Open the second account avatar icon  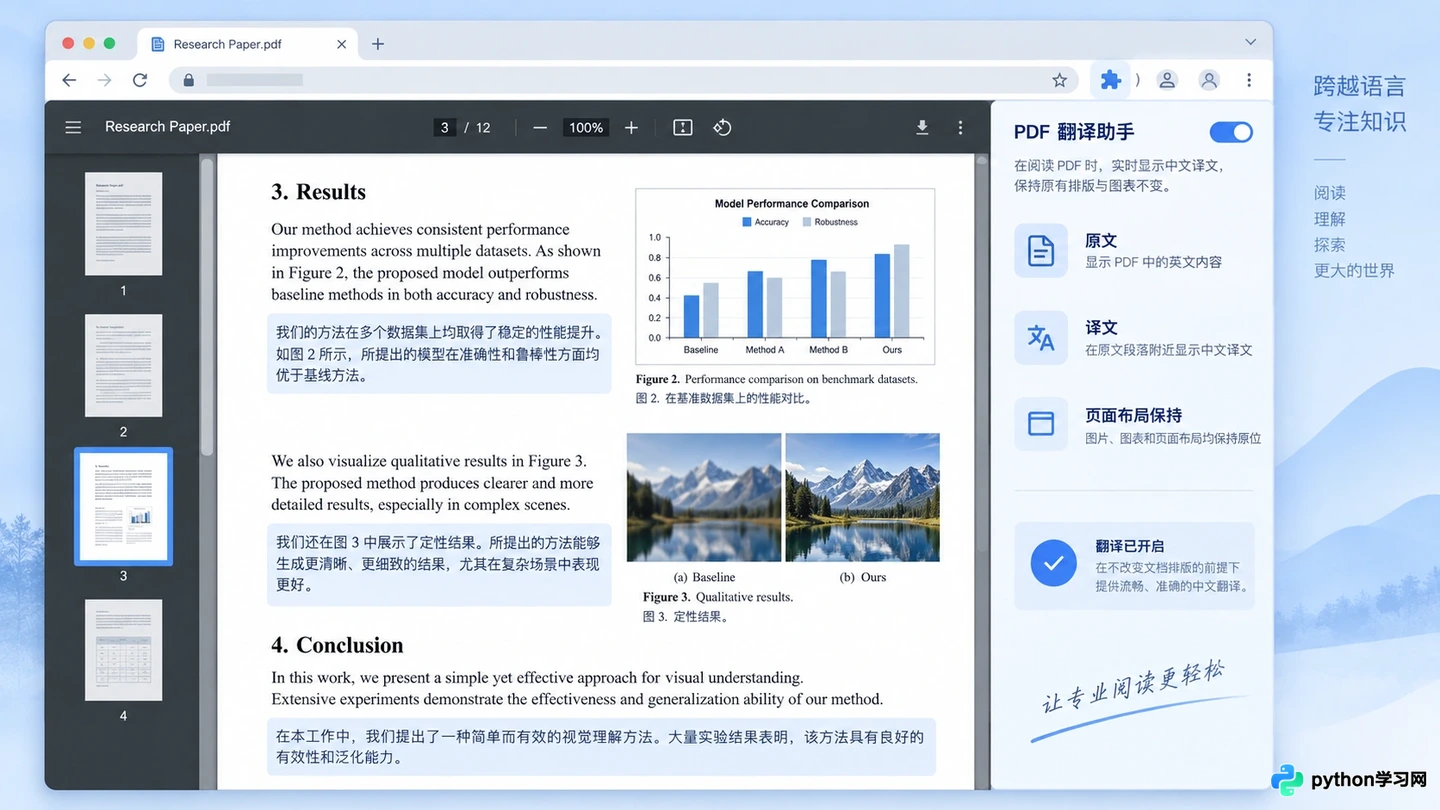[x=1209, y=80]
